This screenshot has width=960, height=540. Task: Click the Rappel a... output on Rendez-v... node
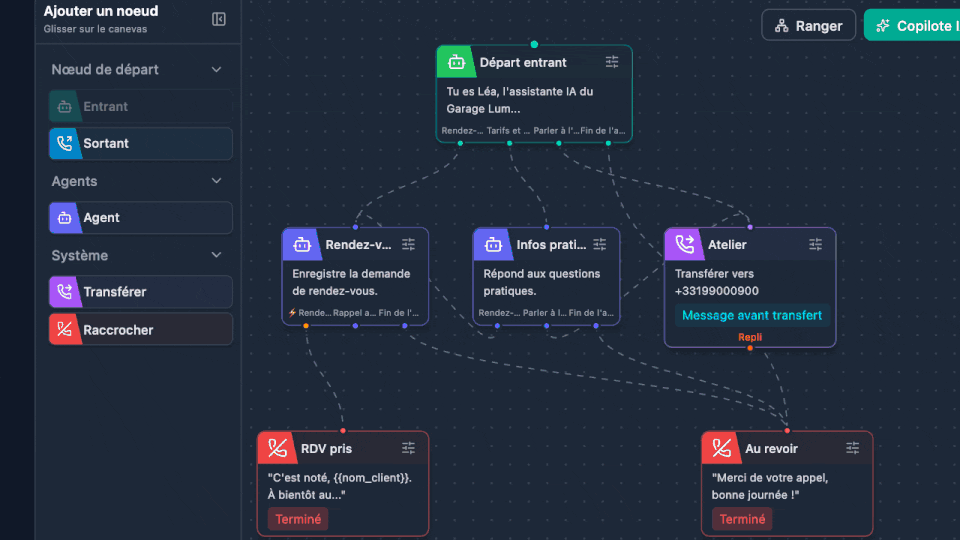point(354,313)
